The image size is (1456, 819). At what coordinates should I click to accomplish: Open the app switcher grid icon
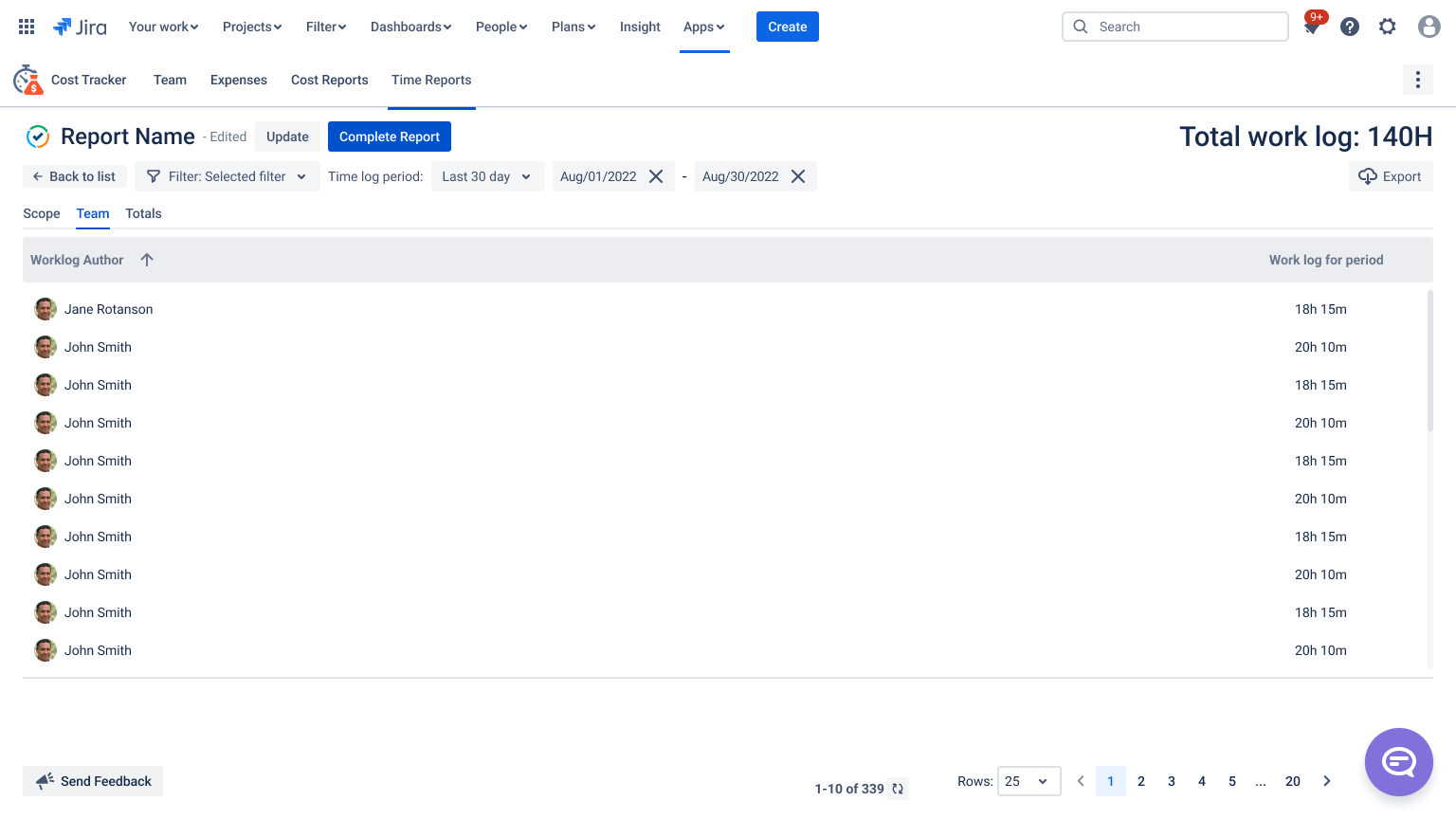coord(27,27)
